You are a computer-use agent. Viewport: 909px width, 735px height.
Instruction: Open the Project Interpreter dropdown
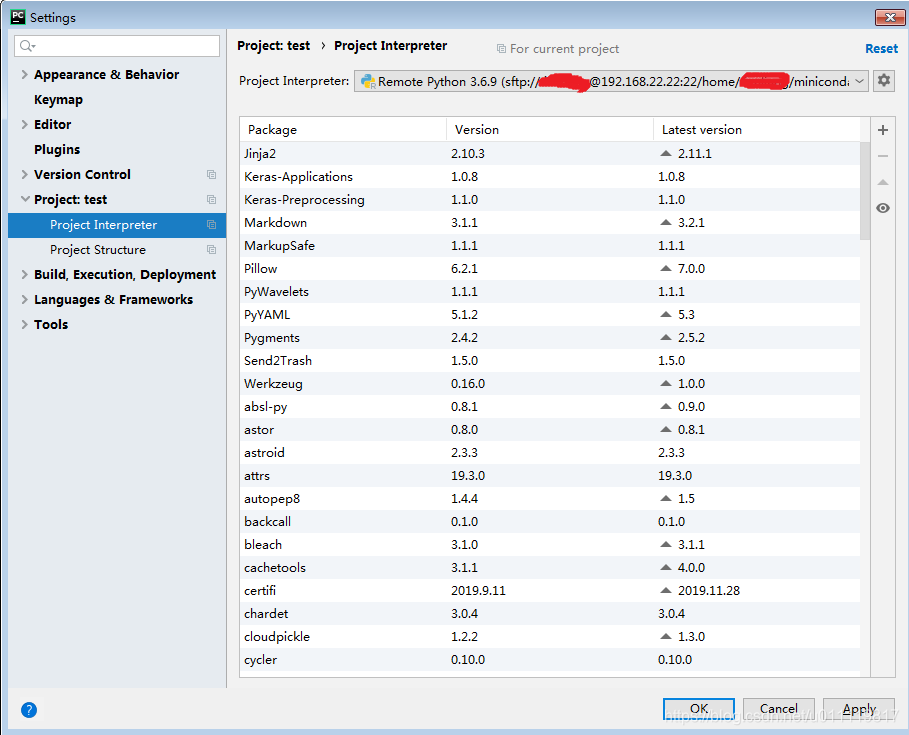pyautogui.click(x=611, y=81)
